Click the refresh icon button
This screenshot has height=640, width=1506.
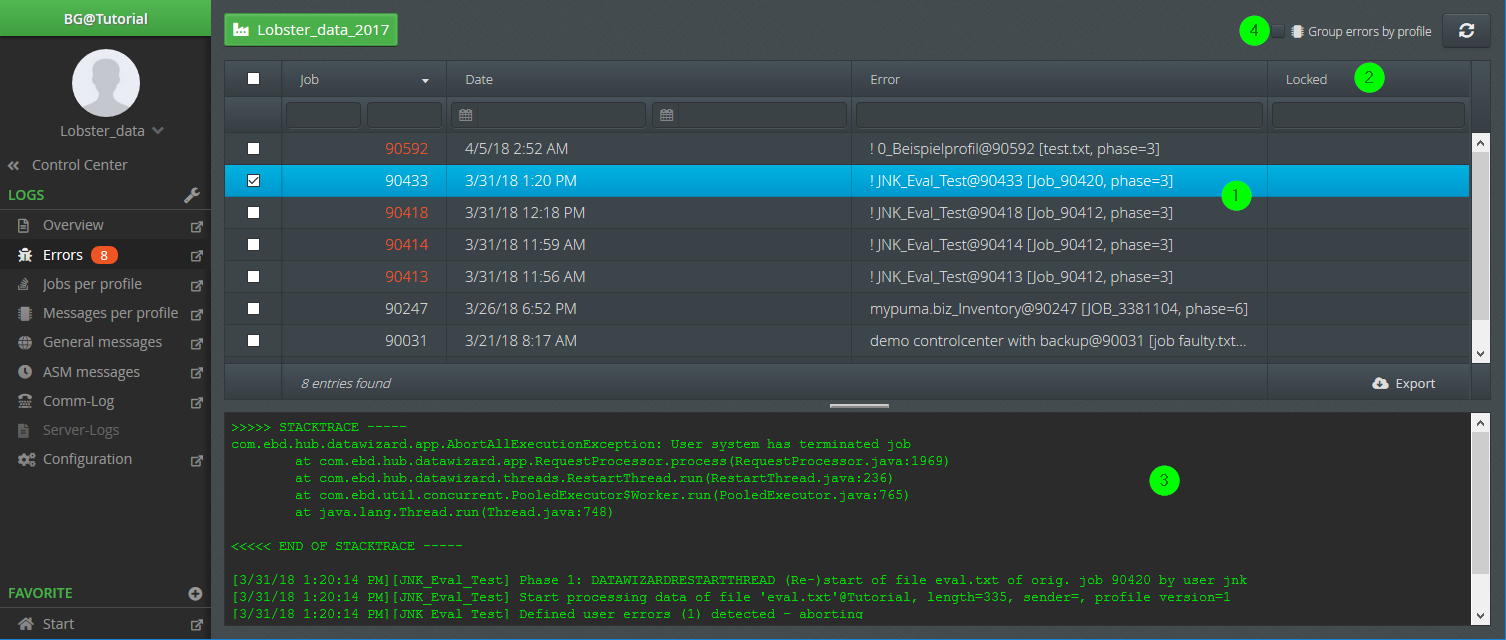(x=1466, y=31)
